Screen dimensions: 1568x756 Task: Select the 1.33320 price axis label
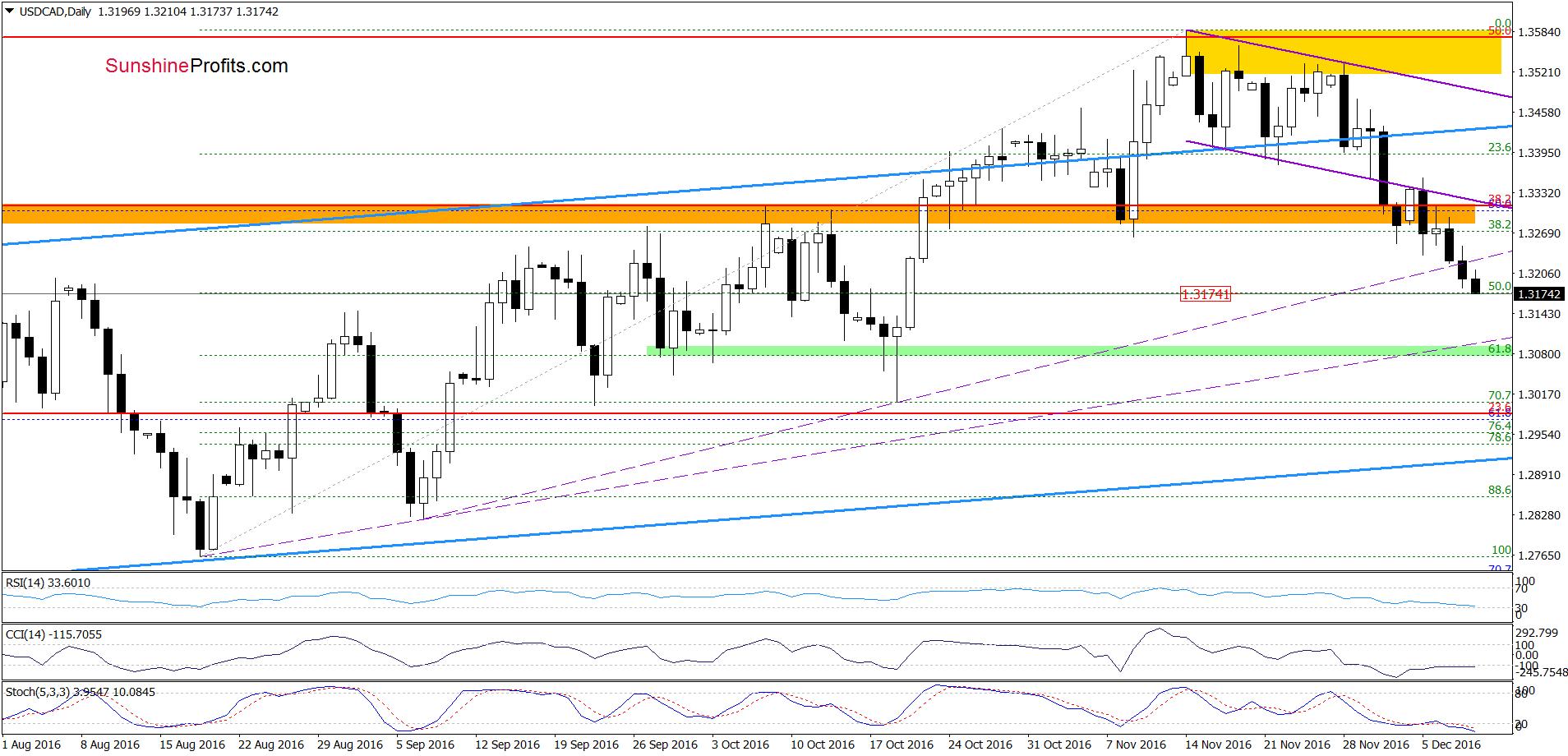tap(1539, 193)
